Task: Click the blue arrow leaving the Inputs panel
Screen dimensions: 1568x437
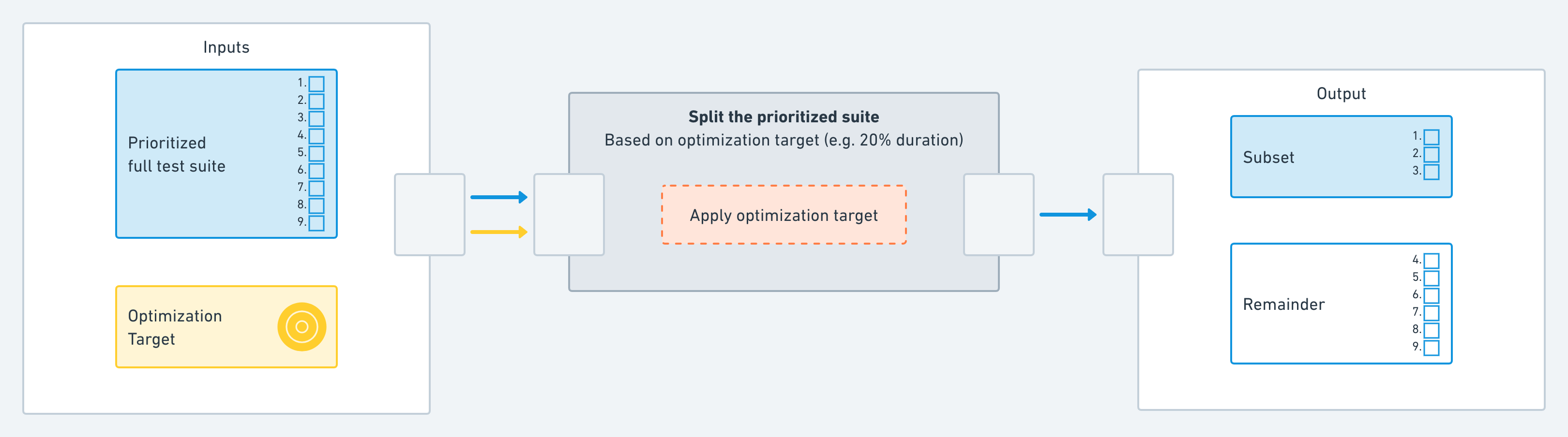Action: click(498, 197)
